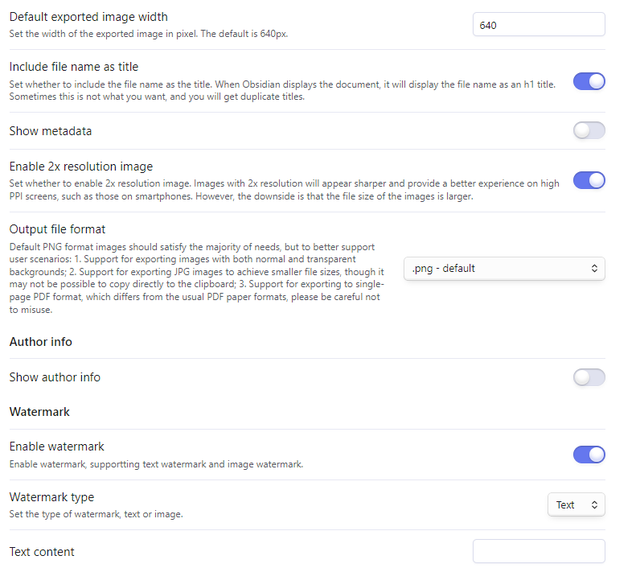Open the Output file format dropdown
The image size is (640, 568).
[x=504, y=268]
